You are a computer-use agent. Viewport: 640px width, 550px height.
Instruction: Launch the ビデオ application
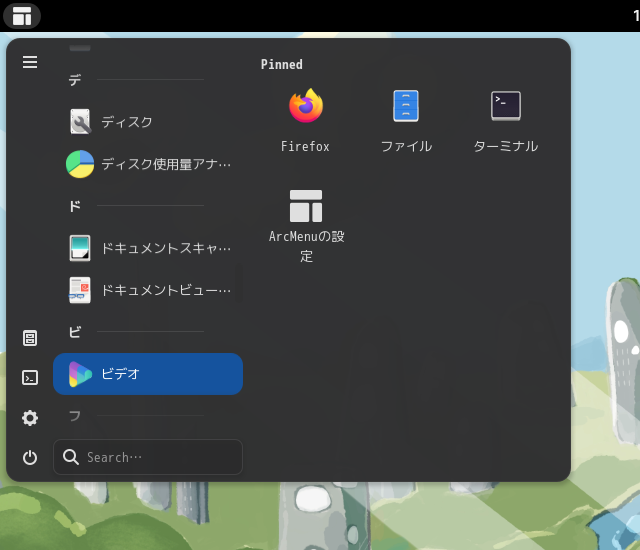click(x=148, y=374)
